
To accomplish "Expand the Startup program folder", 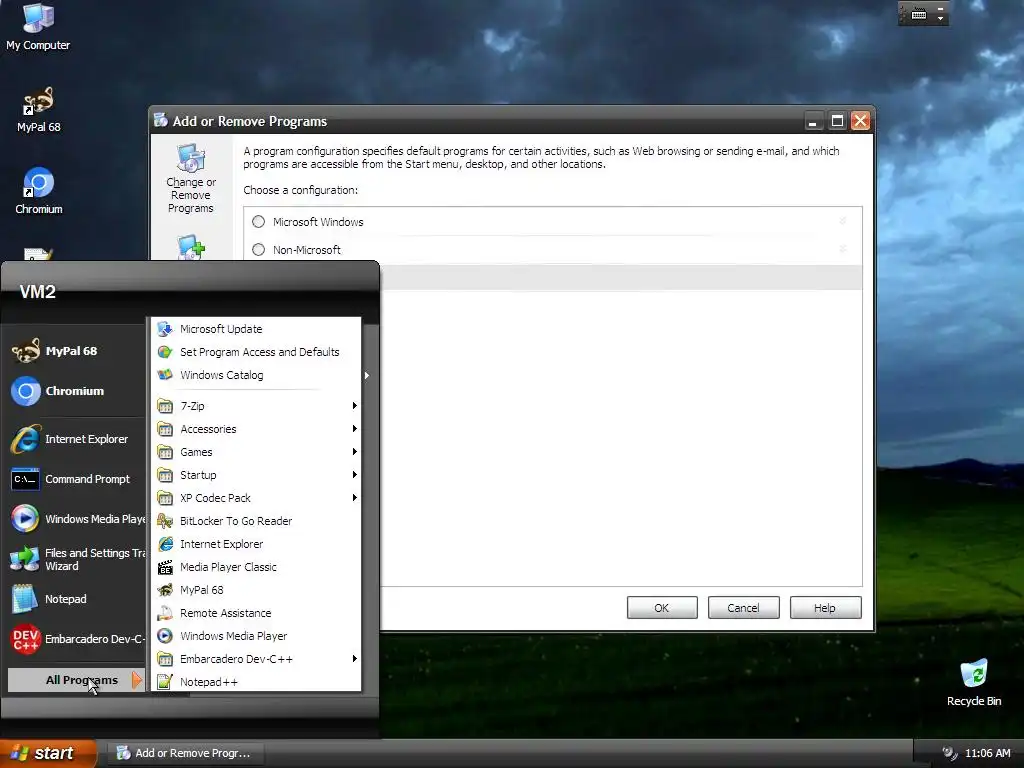I will pyautogui.click(x=256, y=475).
